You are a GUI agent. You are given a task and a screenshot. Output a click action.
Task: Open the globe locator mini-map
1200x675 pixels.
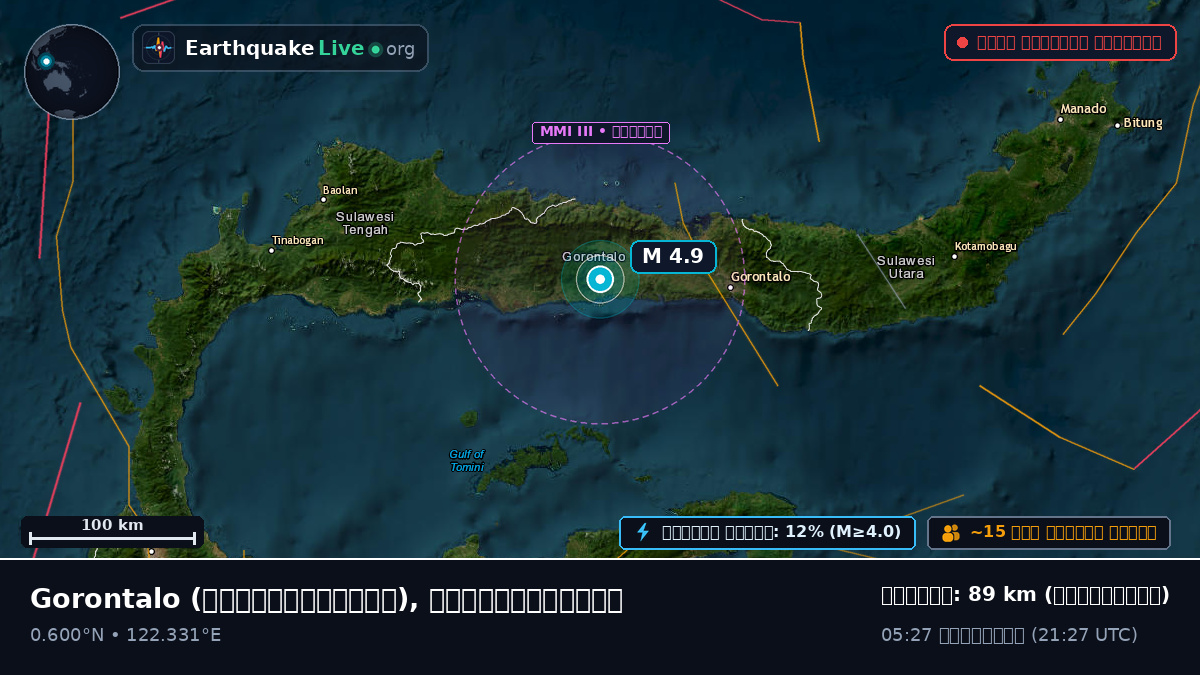click(x=72, y=72)
